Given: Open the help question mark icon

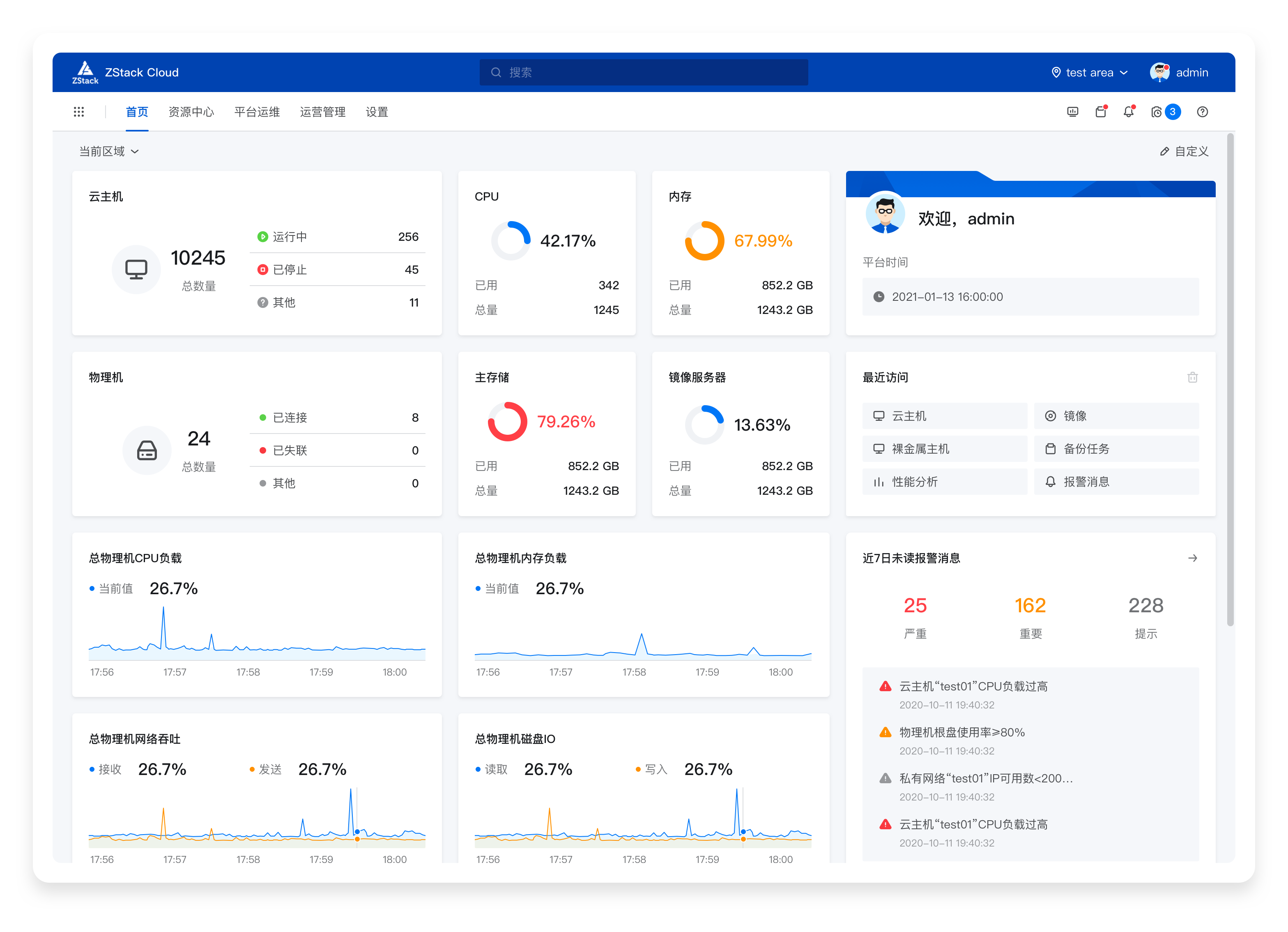Looking at the screenshot, I should (x=1202, y=112).
